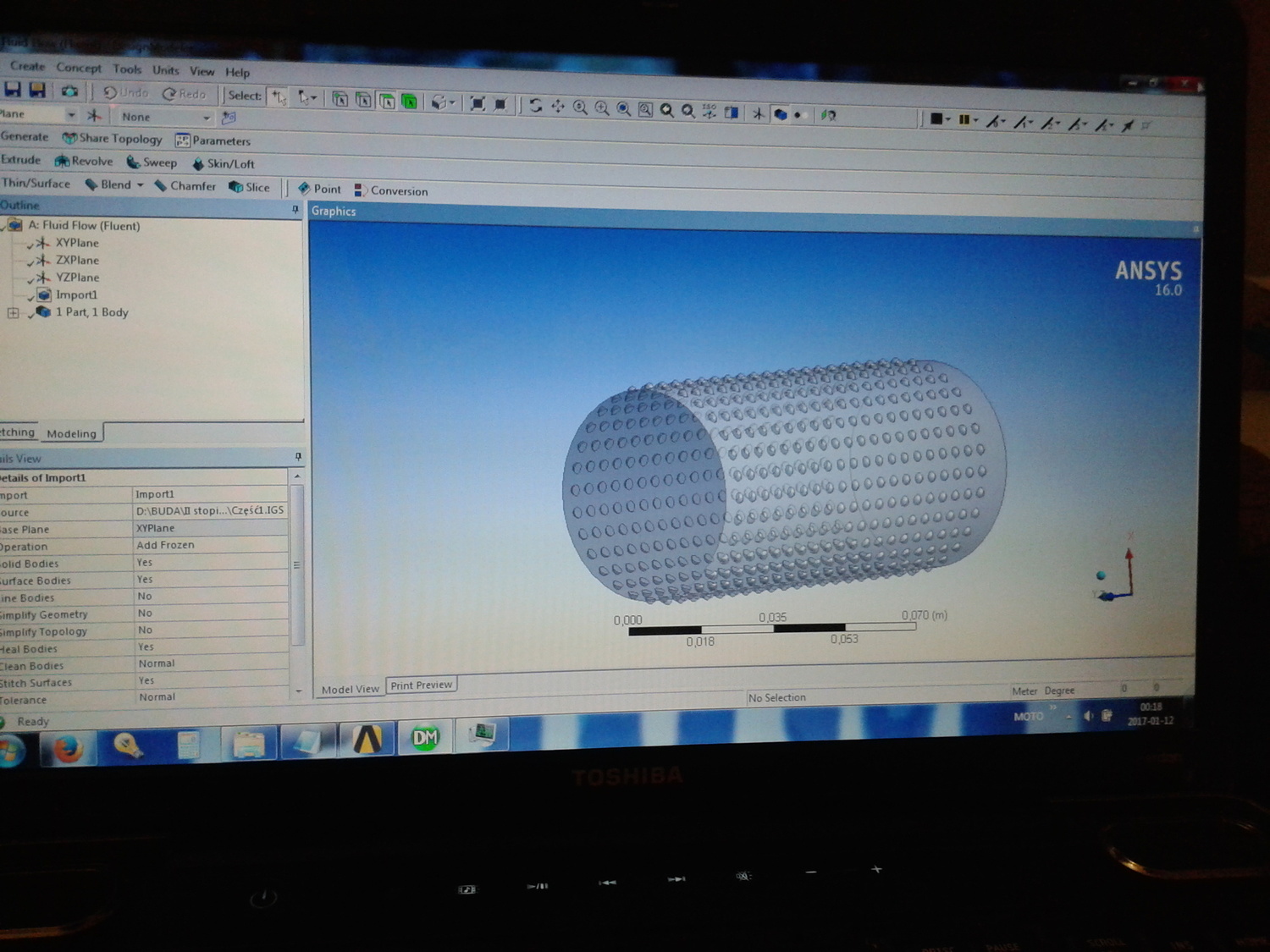Select the Slice tool
The height and width of the screenshot is (952, 1270).
tap(250, 187)
